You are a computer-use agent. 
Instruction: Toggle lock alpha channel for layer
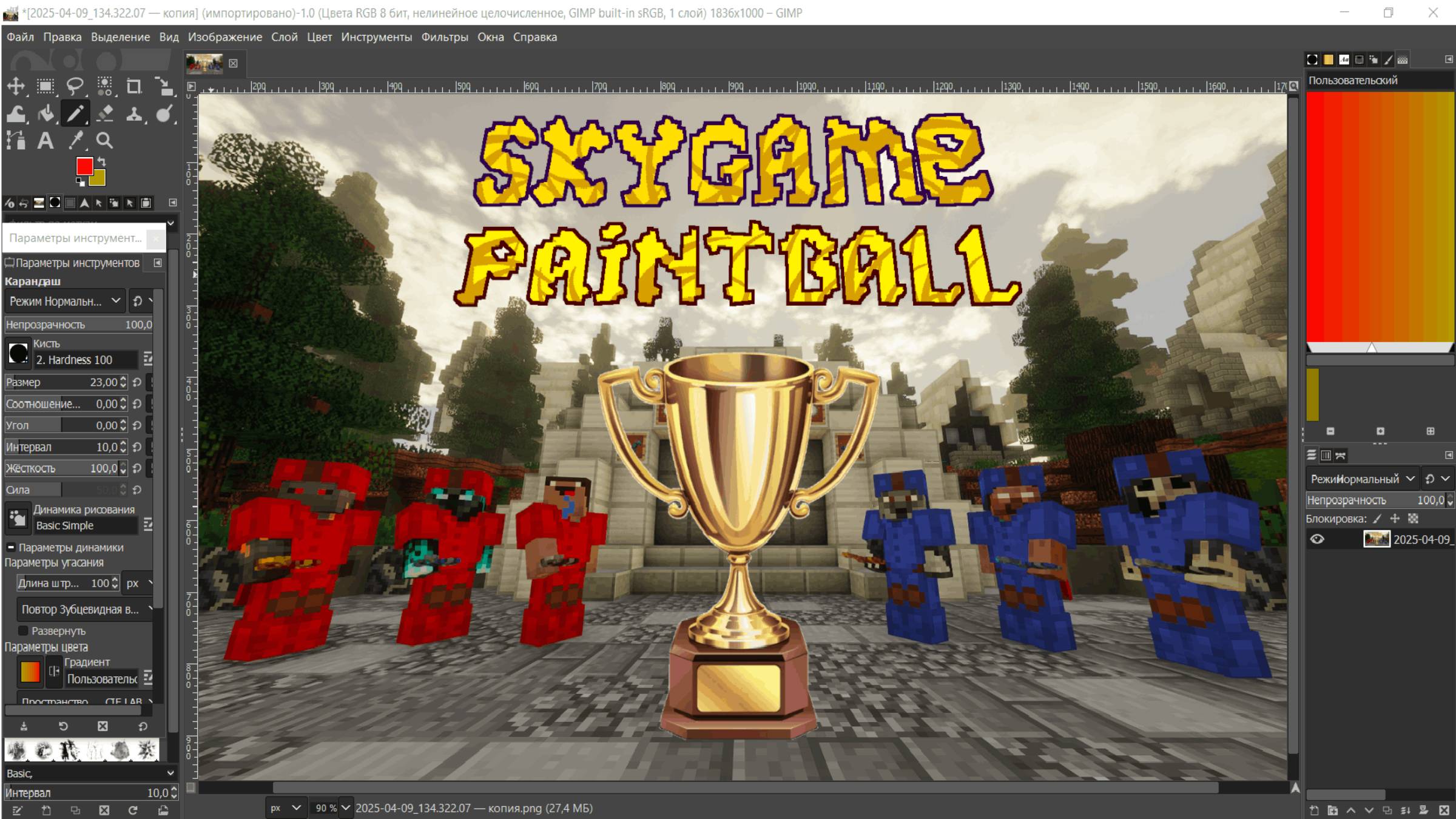(x=1413, y=519)
